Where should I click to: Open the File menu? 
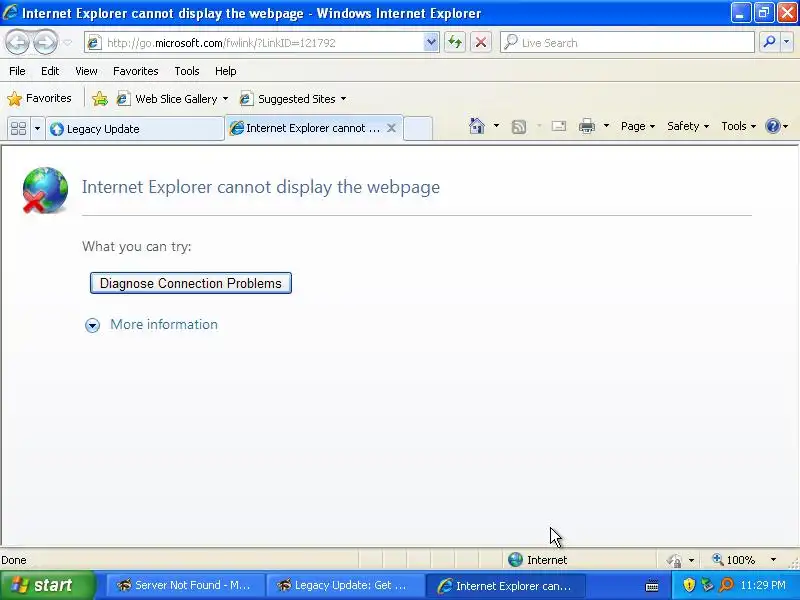pos(17,71)
